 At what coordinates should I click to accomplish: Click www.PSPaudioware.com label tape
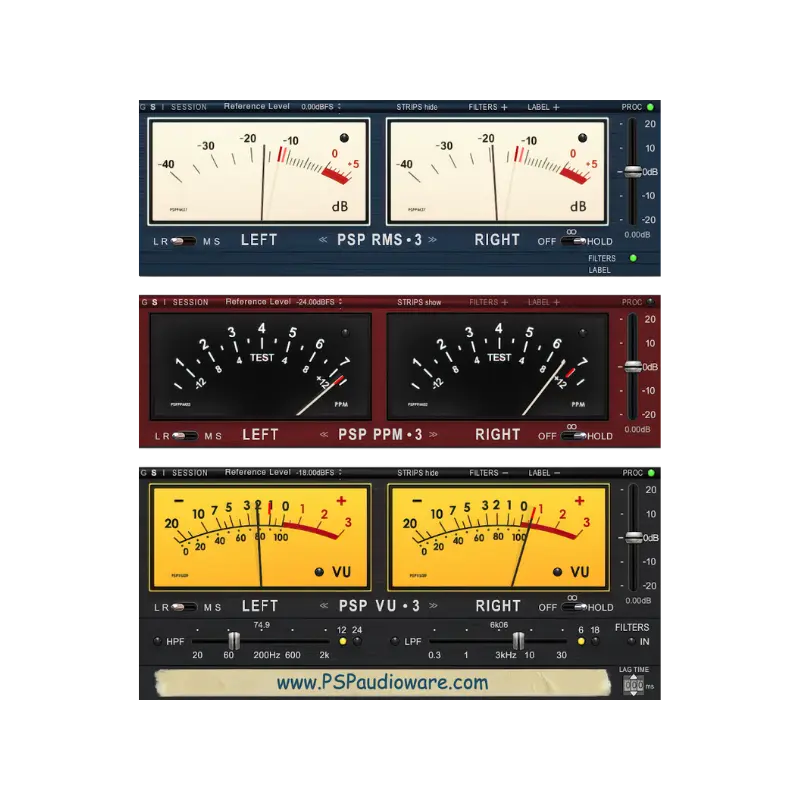(382, 683)
